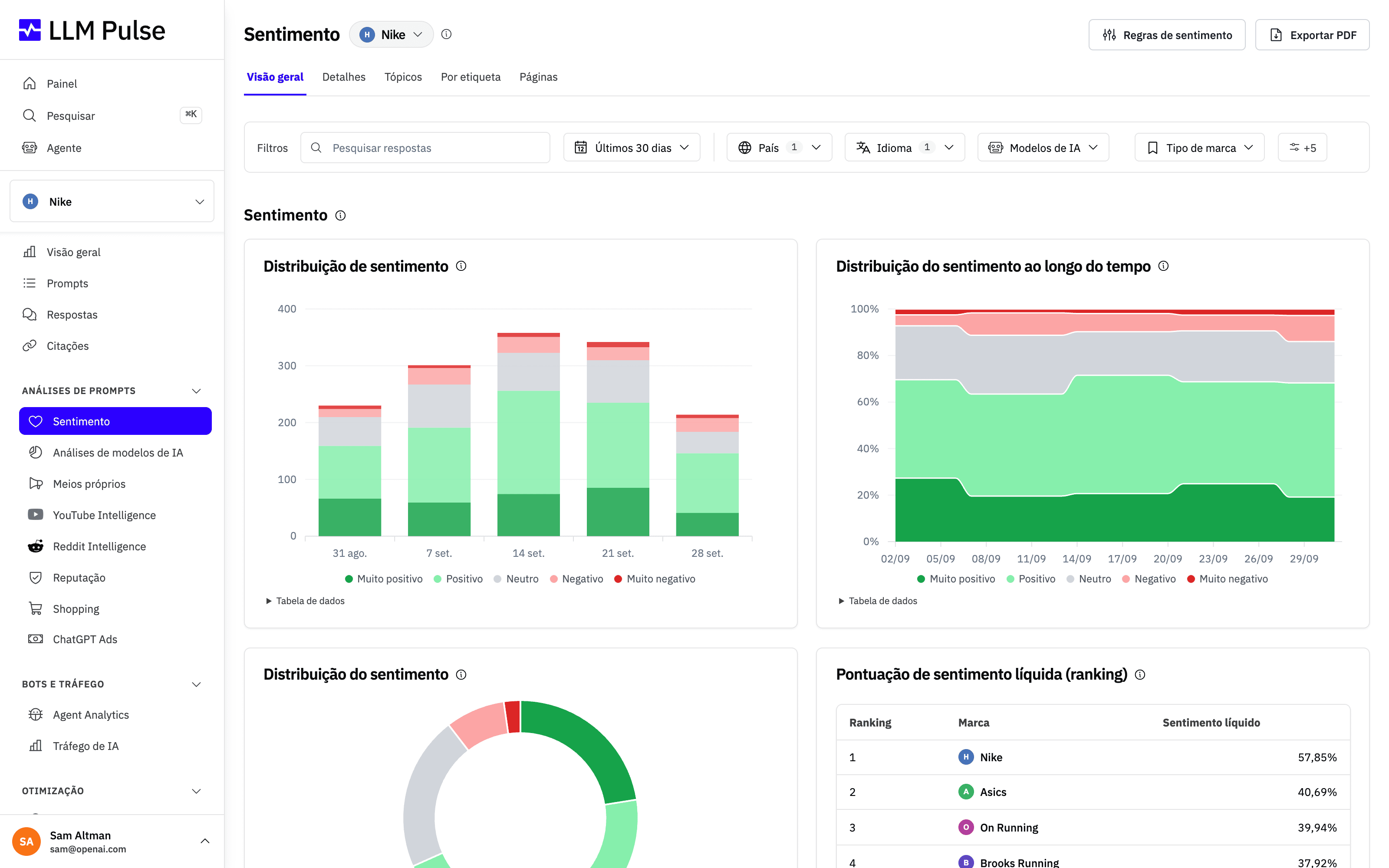Screen dimensions: 1389x868
Task: Expand Tabela de dados under bar chart
Action: click(x=305, y=601)
